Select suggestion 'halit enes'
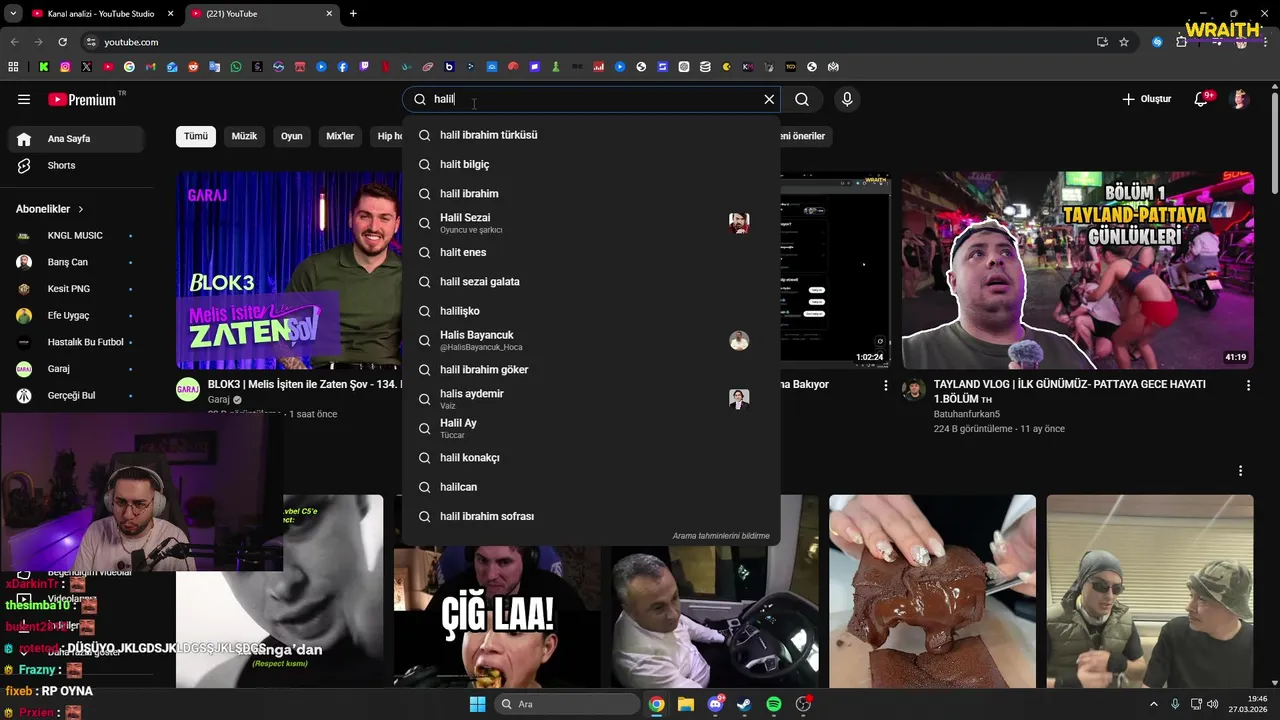This screenshot has height=720, width=1280. pos(591,252)
